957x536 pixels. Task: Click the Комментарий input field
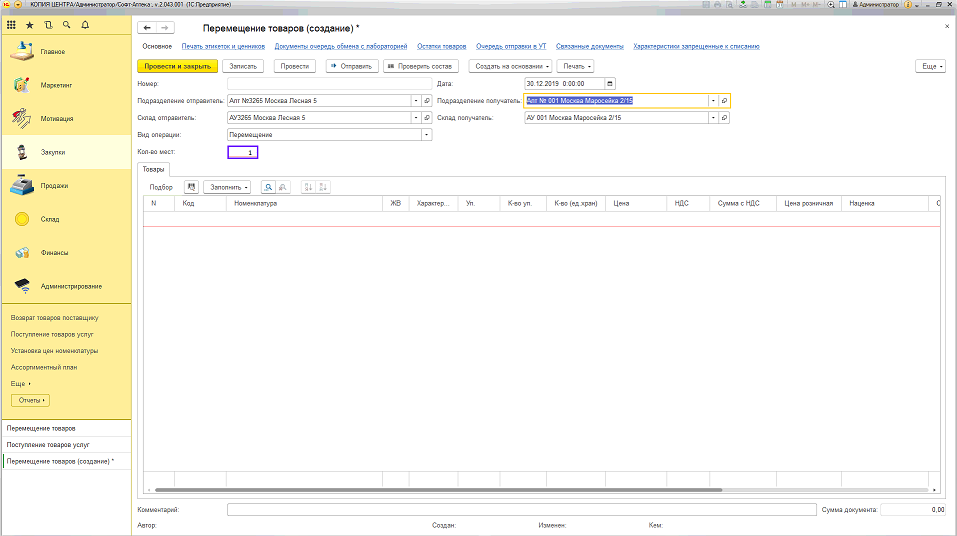click(x=520, y=509)
